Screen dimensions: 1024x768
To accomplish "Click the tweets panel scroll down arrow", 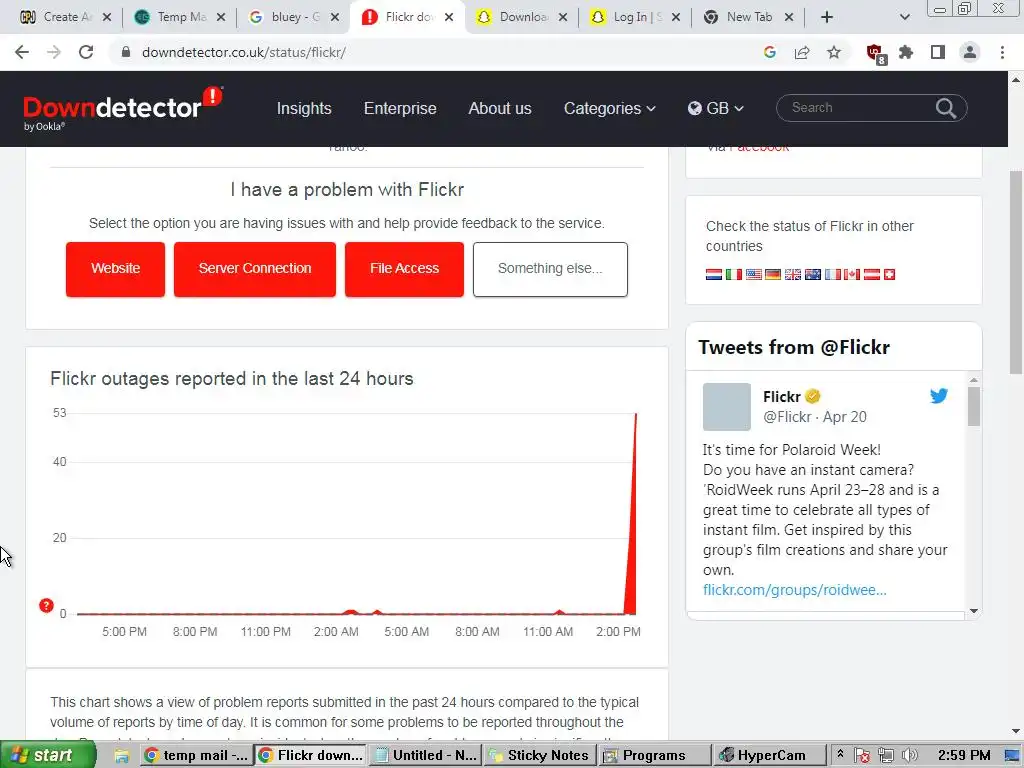I will pos(973,611).
